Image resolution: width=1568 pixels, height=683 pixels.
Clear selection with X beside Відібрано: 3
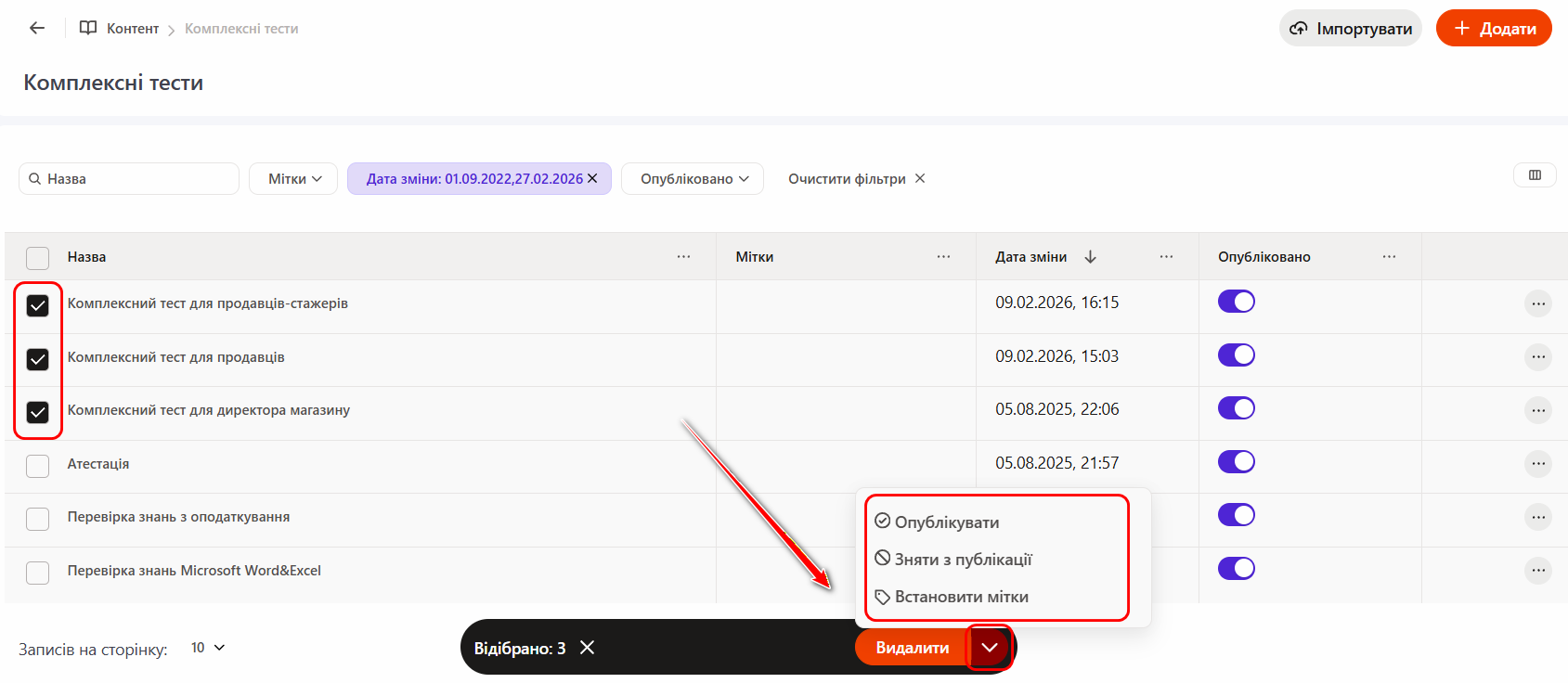tap(588, 648)
